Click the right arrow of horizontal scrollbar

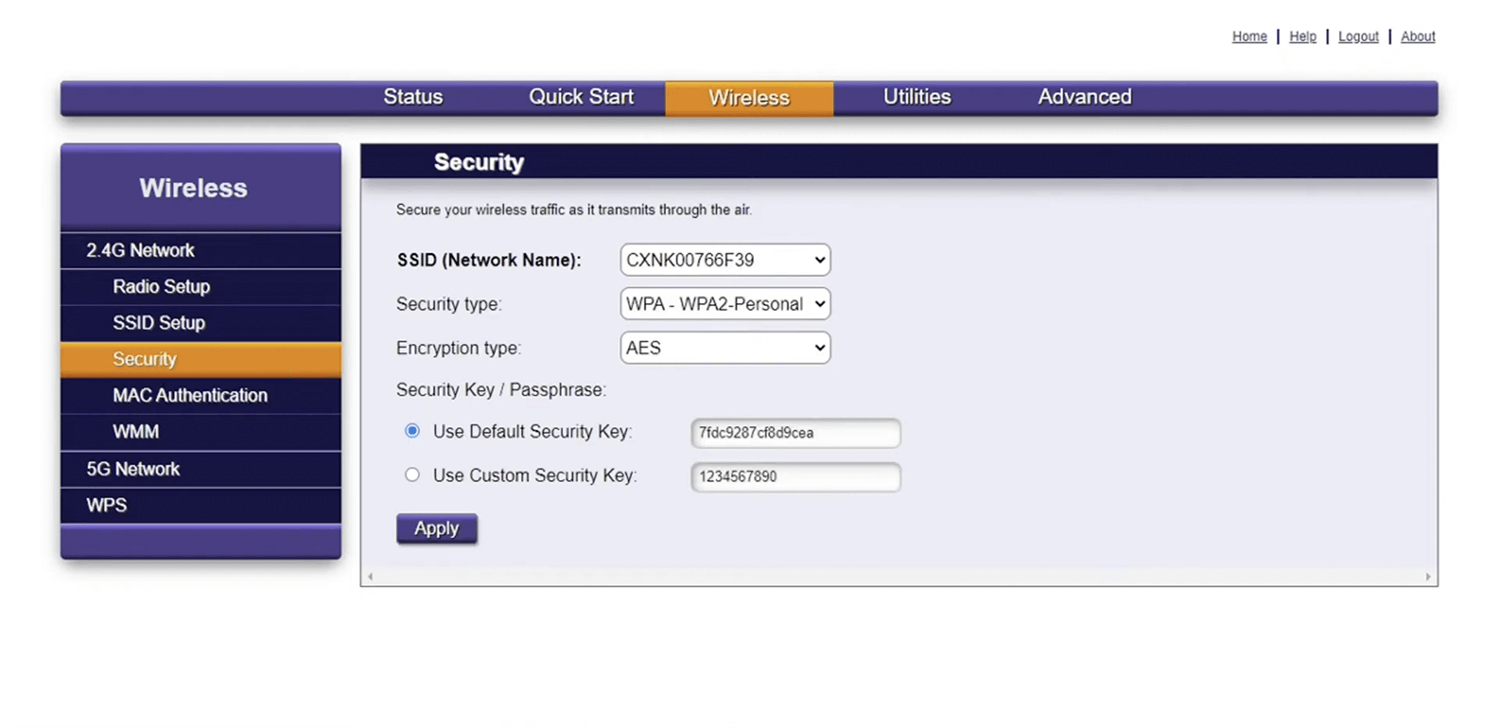1428,577
